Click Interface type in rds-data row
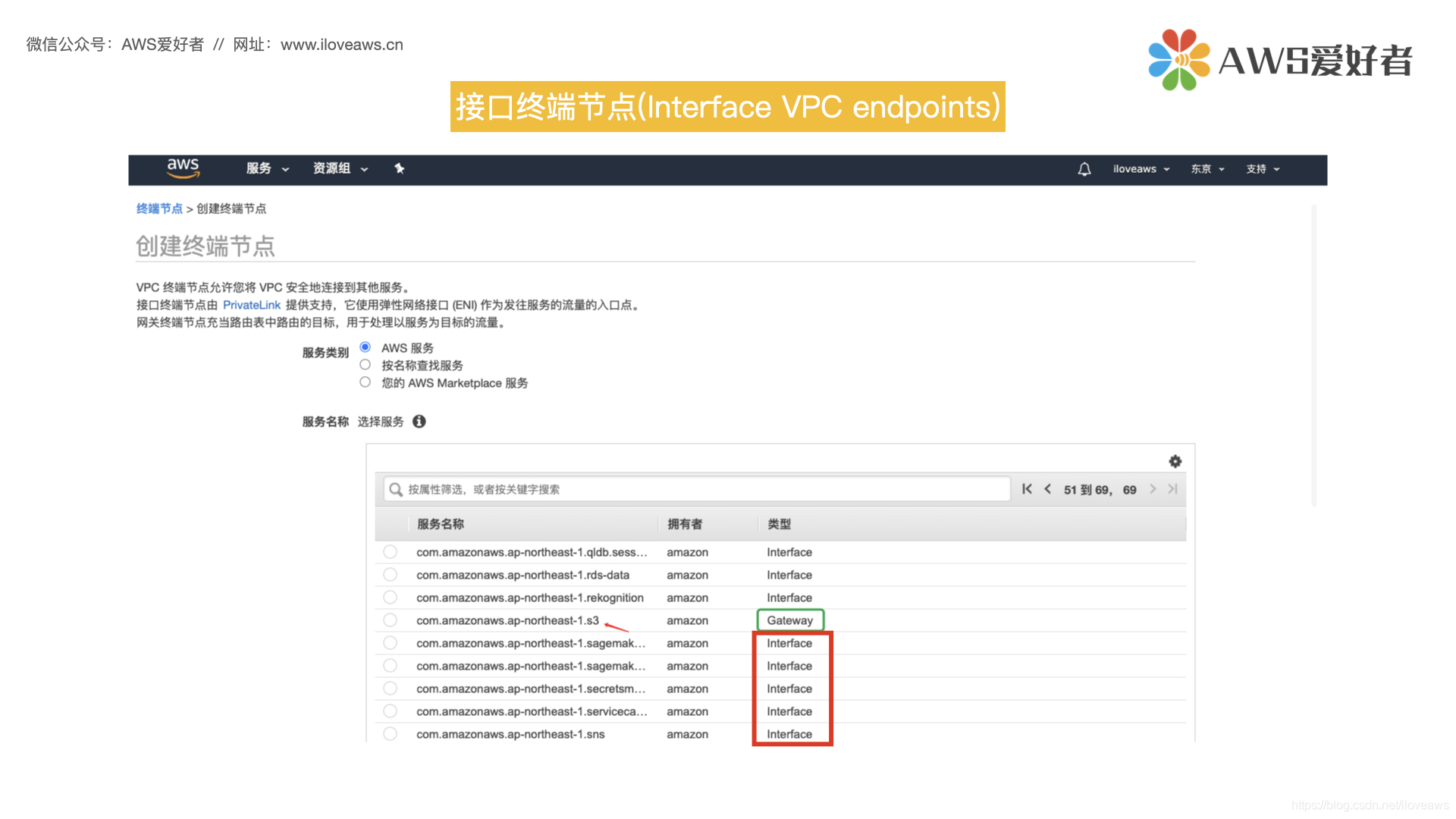Screen dimensions: 1456x819 789,575
